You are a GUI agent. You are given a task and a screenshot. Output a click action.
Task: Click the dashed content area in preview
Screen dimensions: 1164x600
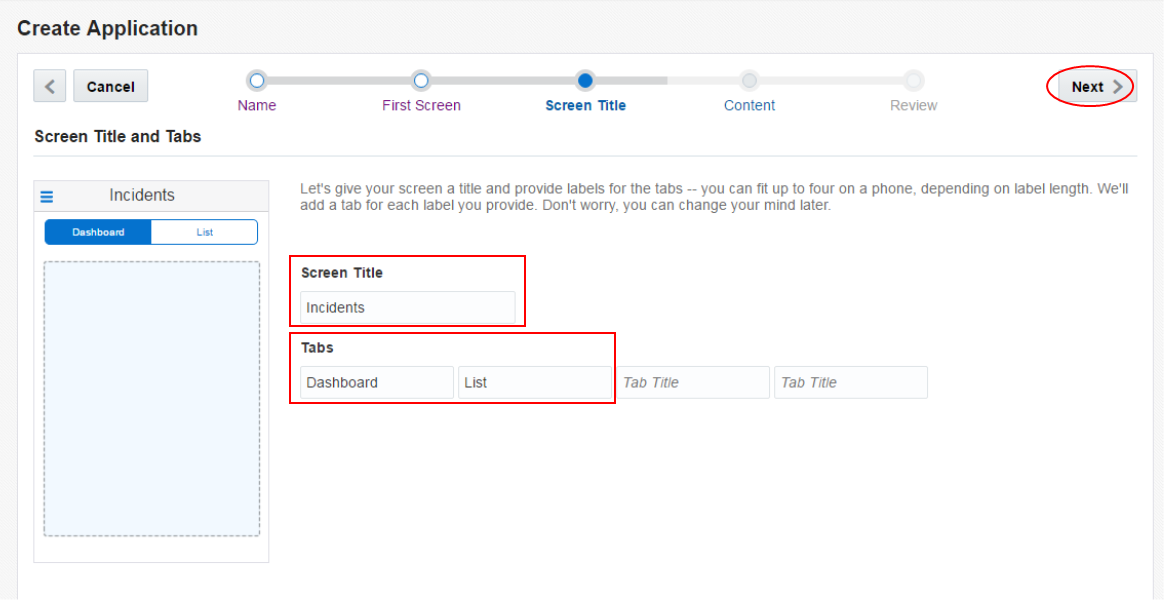151,399
